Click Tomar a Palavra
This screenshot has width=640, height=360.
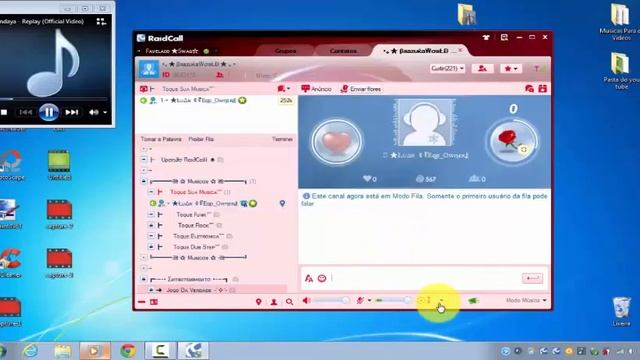click(x=161, y=139)
